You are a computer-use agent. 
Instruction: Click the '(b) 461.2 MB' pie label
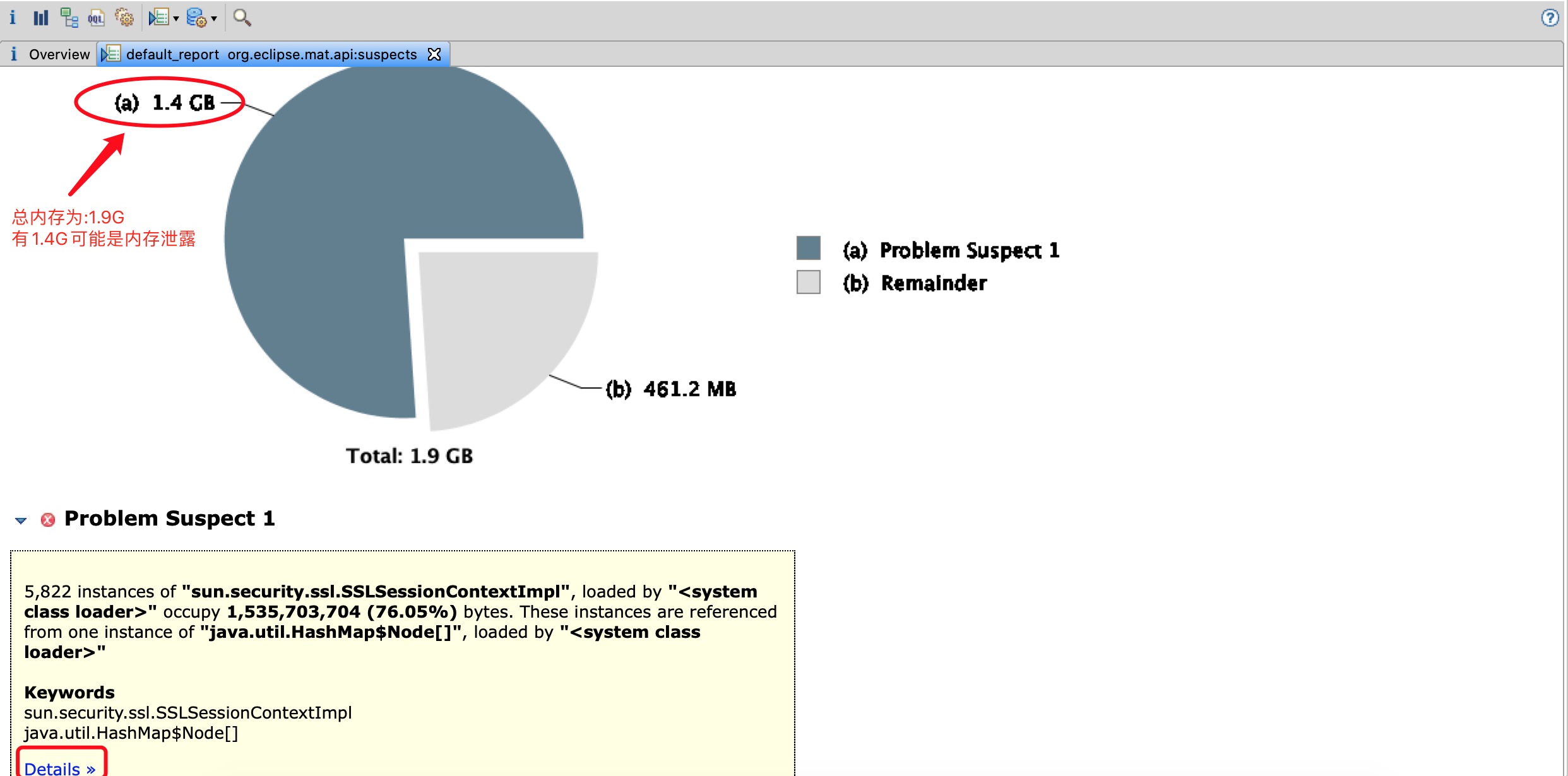click(671, 389)
